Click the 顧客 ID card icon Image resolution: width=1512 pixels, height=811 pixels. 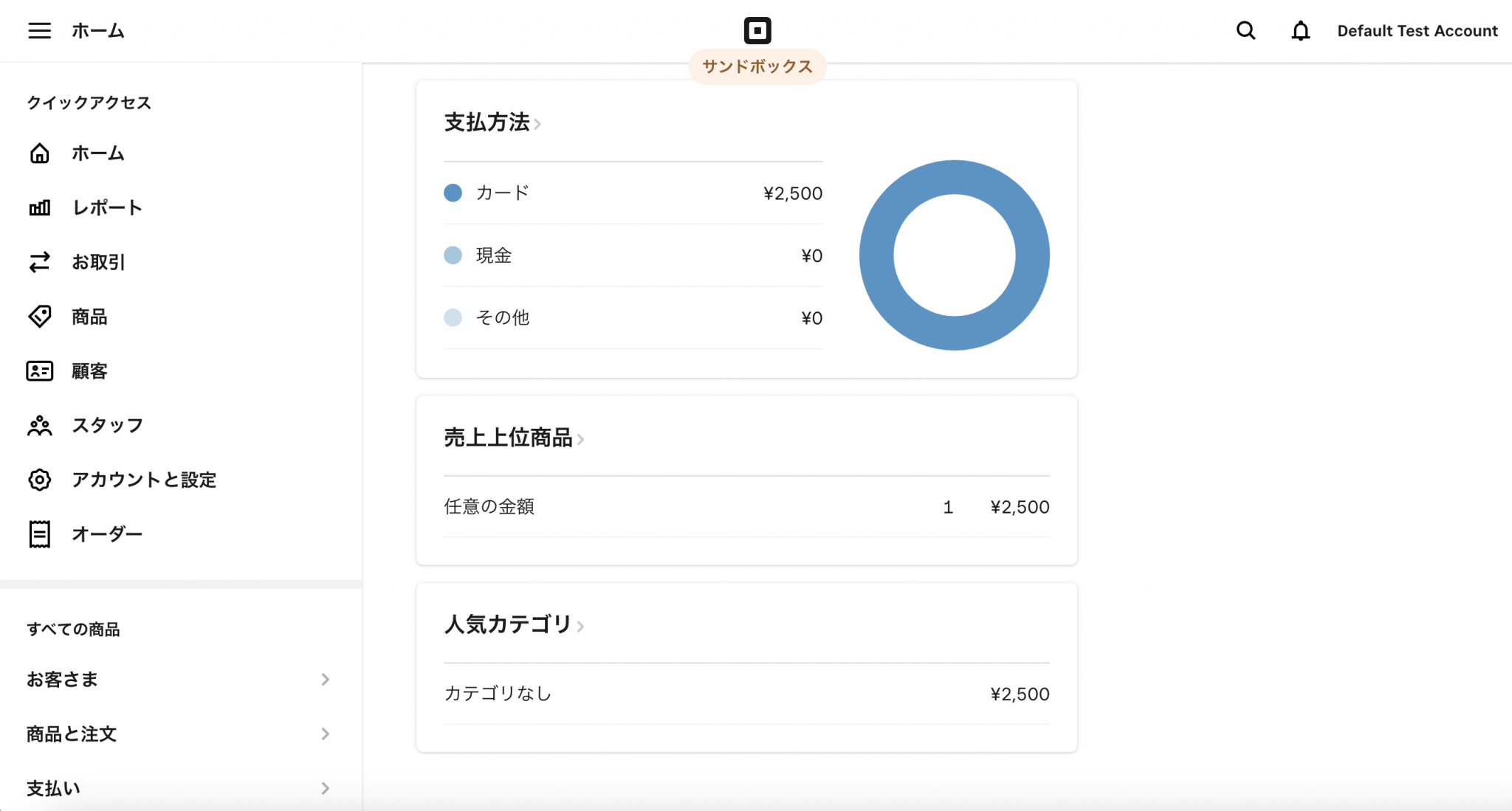pyautogui.click(x=40, y=371)
